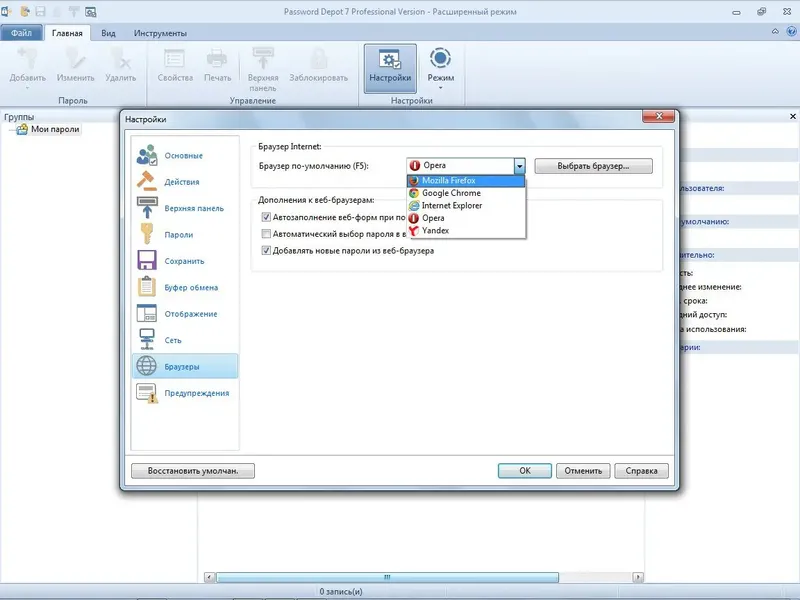
Task: Select the Предупреждения warning icon
Action: coord(147,393)
